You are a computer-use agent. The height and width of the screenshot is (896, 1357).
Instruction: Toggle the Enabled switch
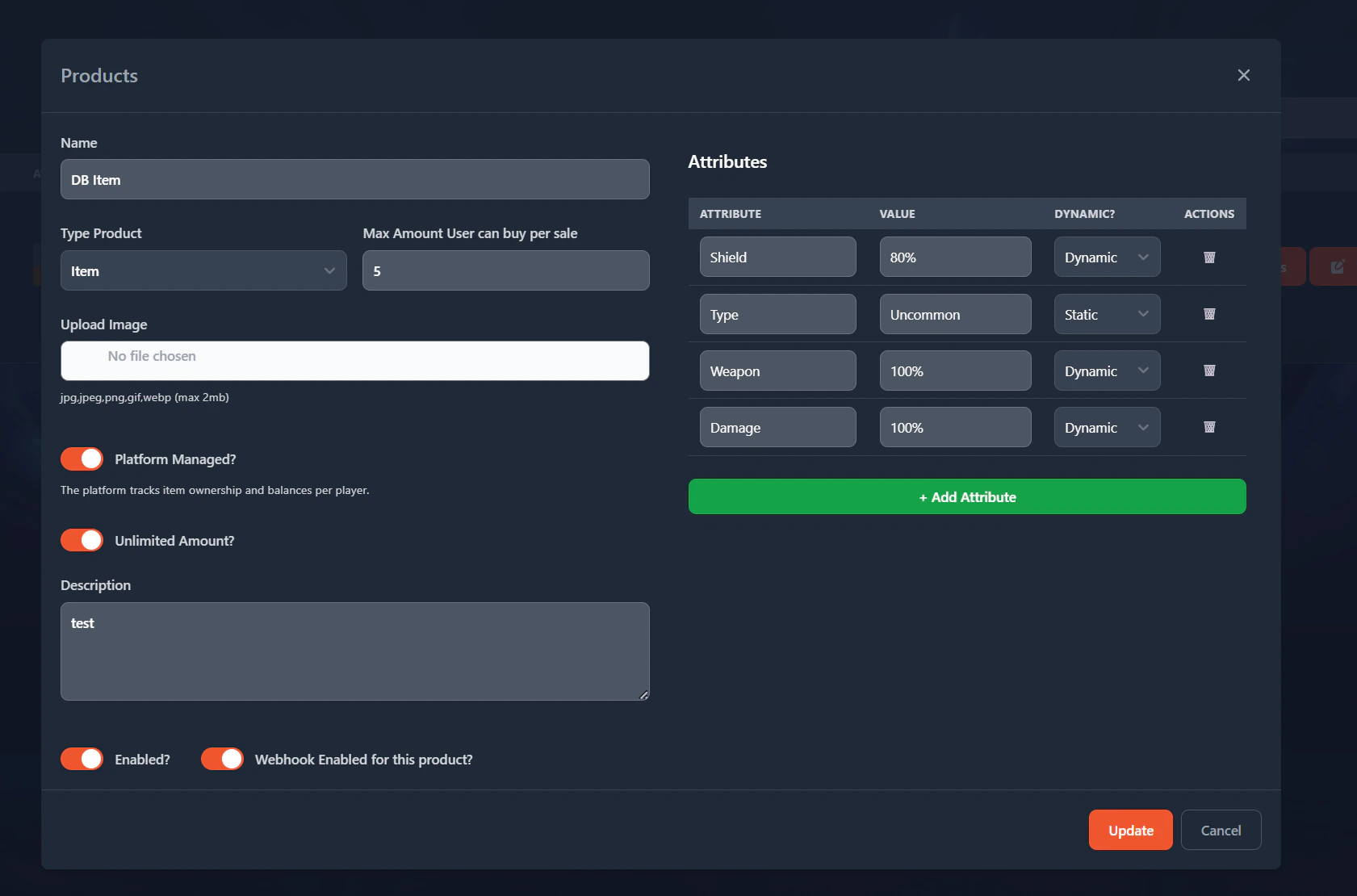tap(81, 759)
